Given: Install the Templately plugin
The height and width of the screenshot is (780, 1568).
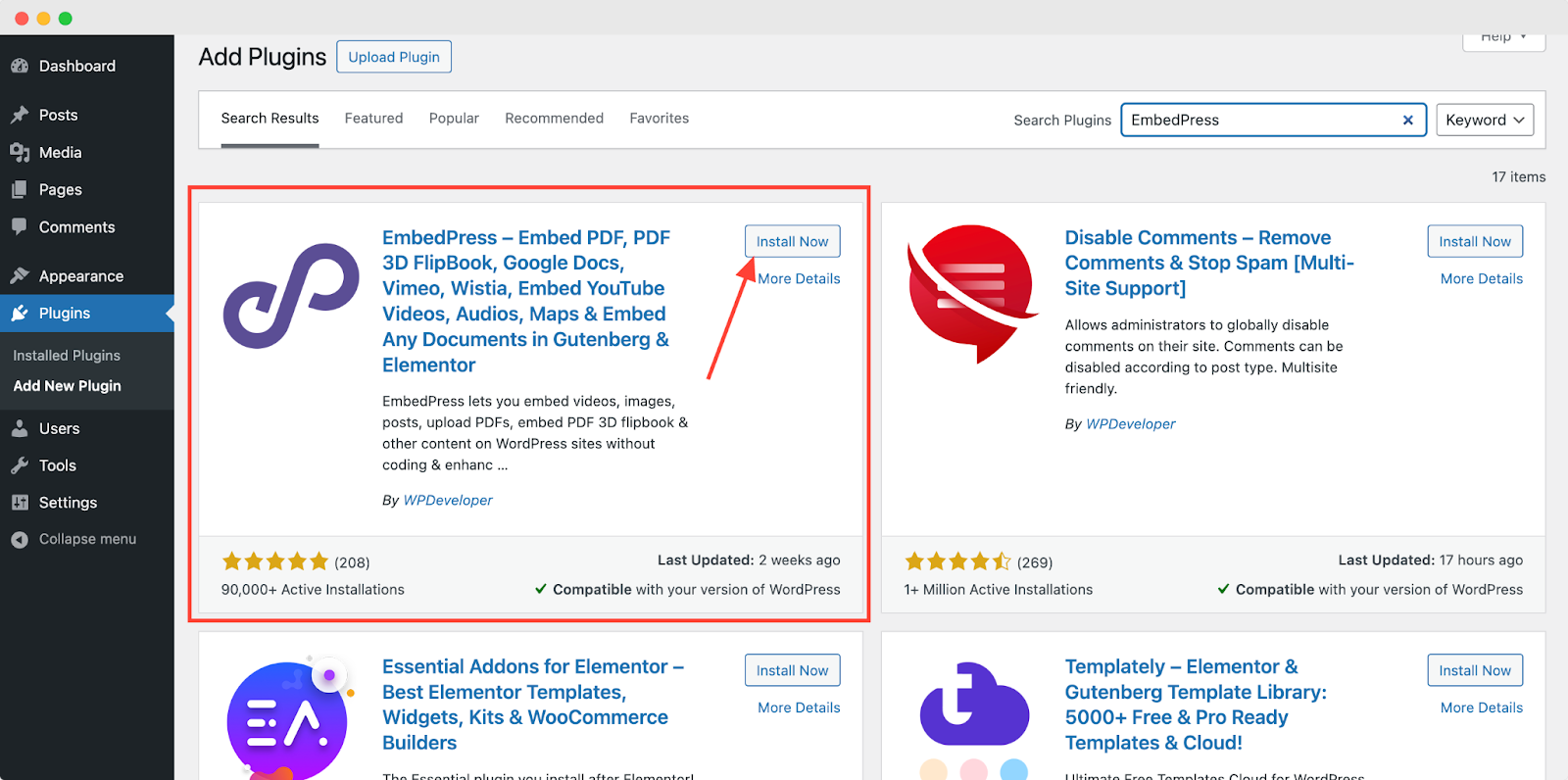Looking at the screenshot, I should 1475,670.
